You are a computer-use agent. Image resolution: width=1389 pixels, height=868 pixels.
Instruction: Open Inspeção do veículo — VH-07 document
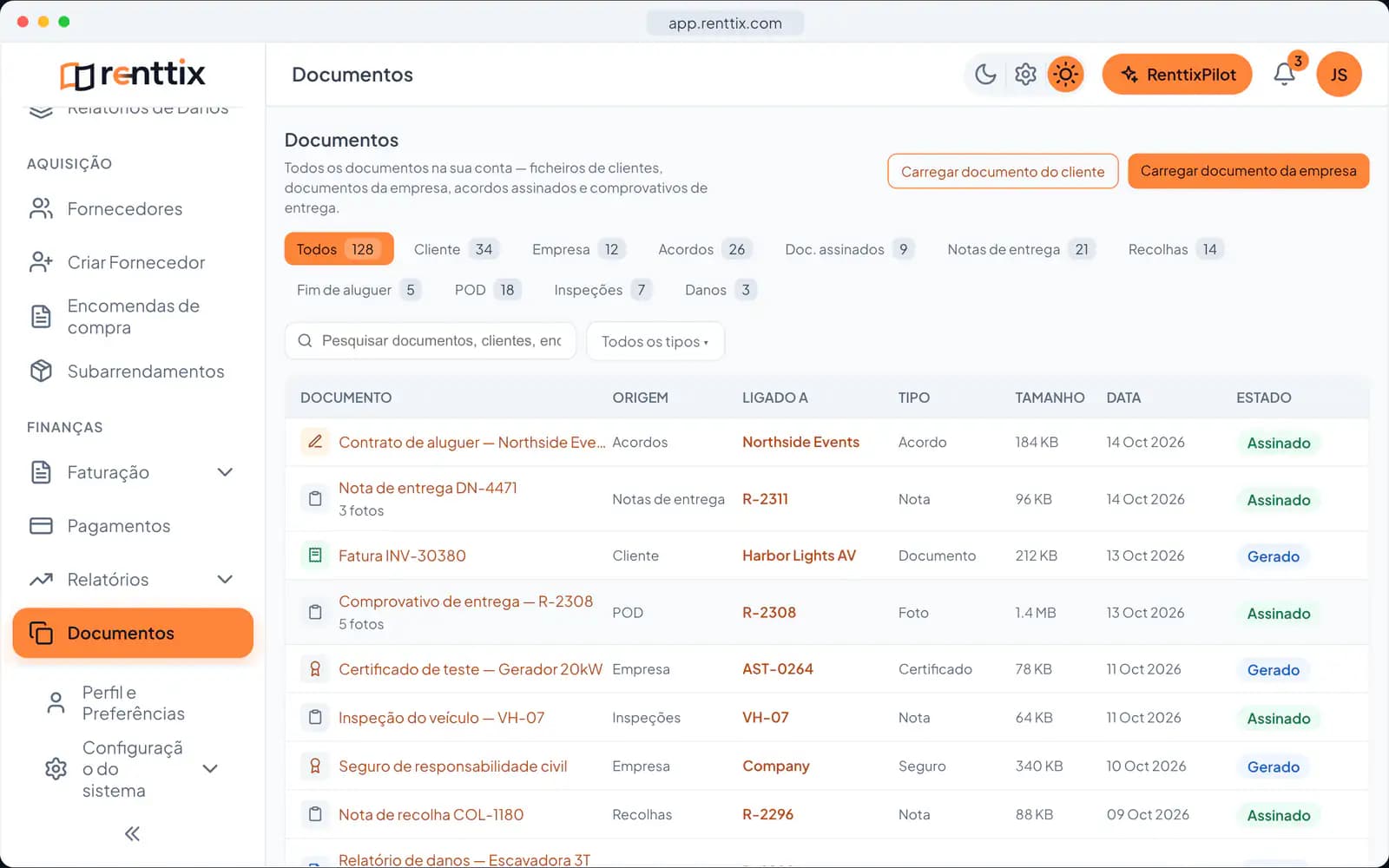(441, 718)
